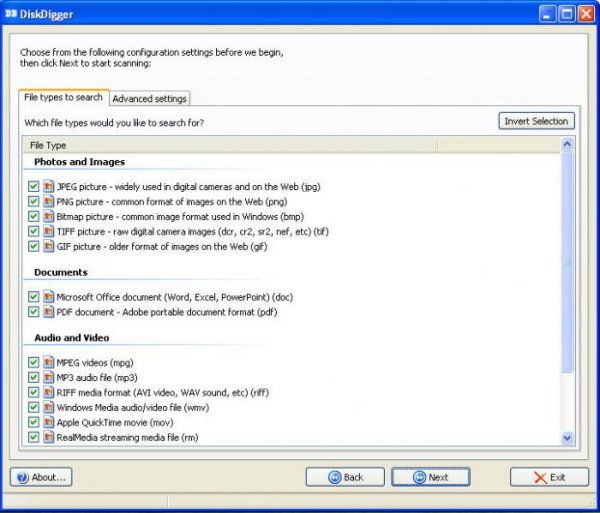Screen dimensions: 600x513
Task: Collapse the Documents group header
Action: click(61, 272)
